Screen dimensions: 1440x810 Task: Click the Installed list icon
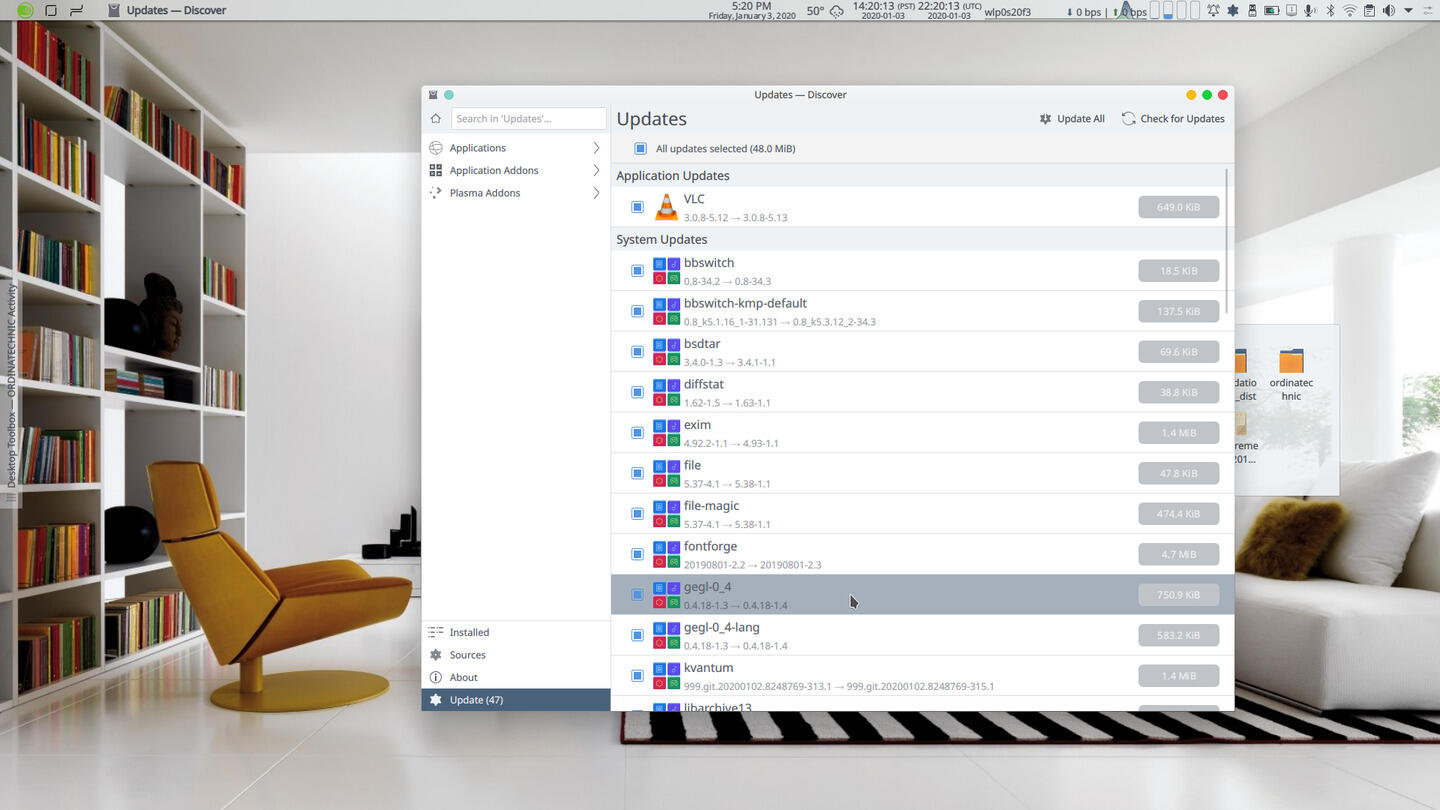click(x=435, y=632)
